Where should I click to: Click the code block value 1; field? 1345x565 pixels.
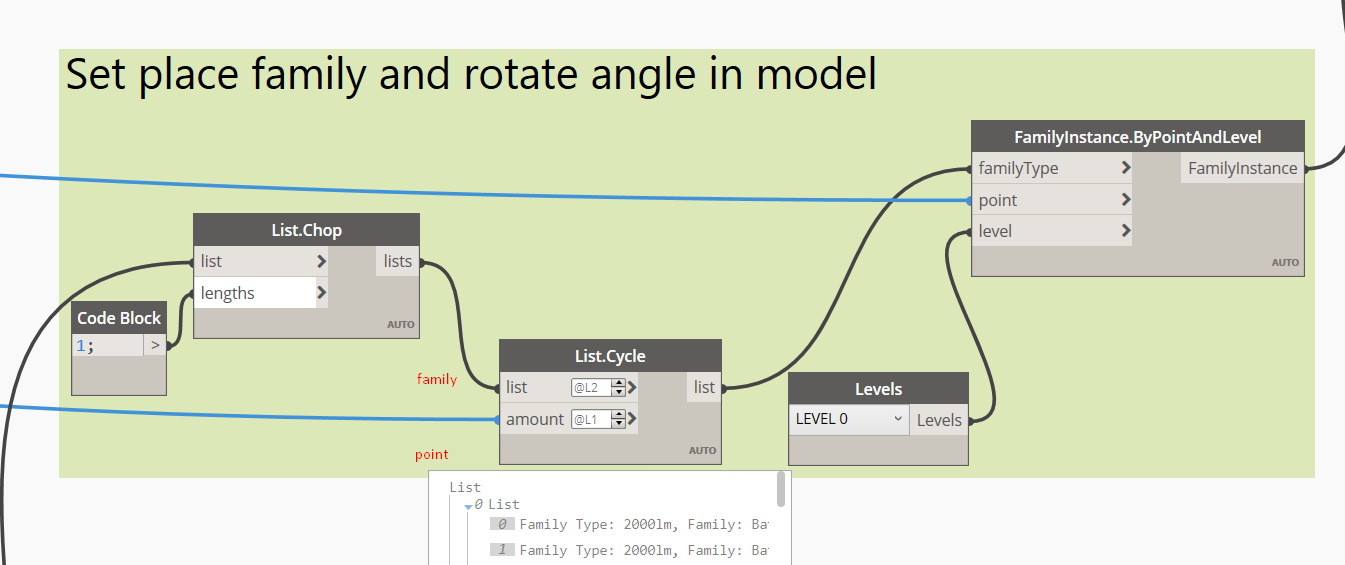pyautogui.click(x=108, y=345)
